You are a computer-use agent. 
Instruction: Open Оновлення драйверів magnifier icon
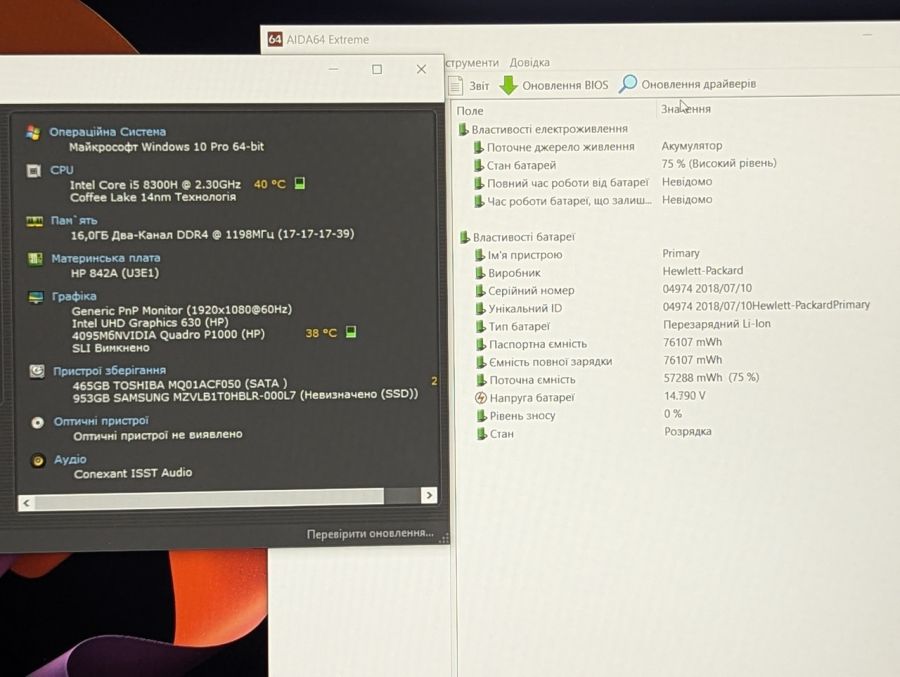[628, 83]
